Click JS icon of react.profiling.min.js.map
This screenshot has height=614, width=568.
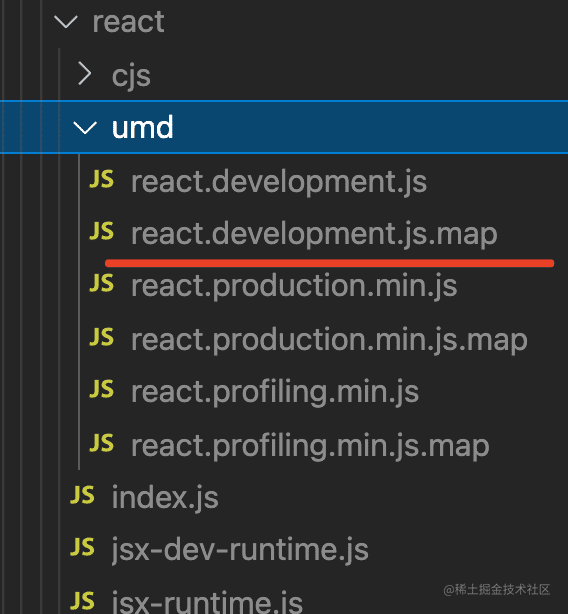pyautogui.click(x=101, y=443)
